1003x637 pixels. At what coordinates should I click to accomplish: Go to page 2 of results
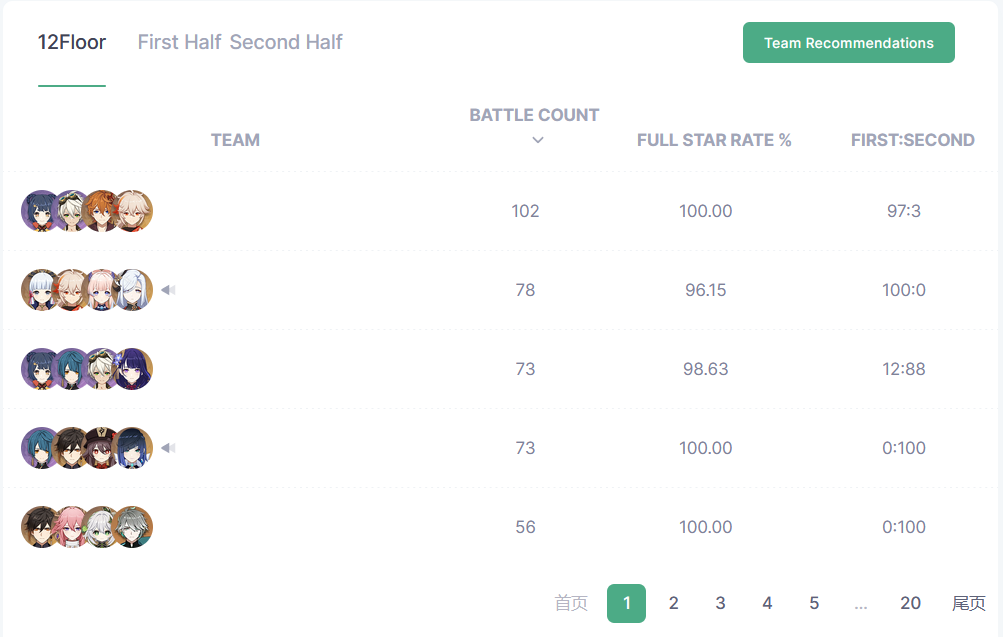click(674, 603)
